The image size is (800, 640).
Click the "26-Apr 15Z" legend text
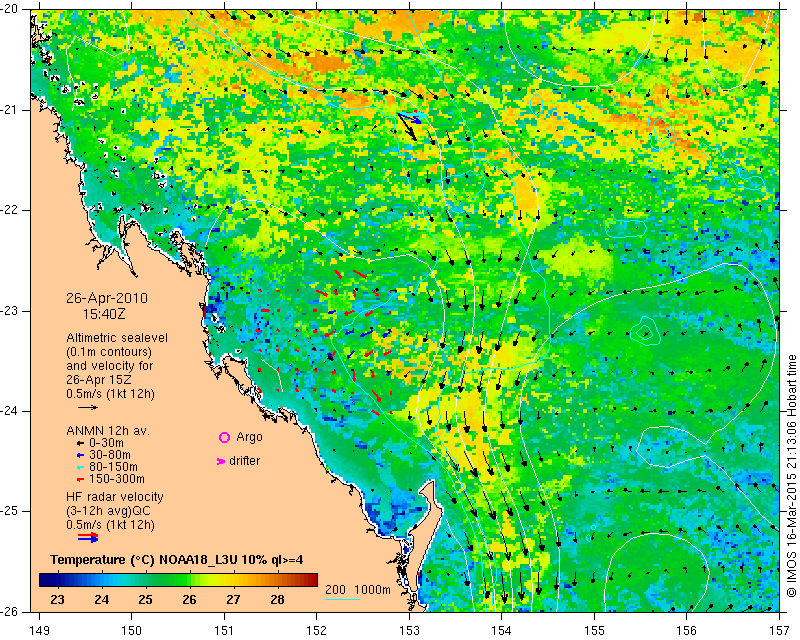click(x=98, y=380)
